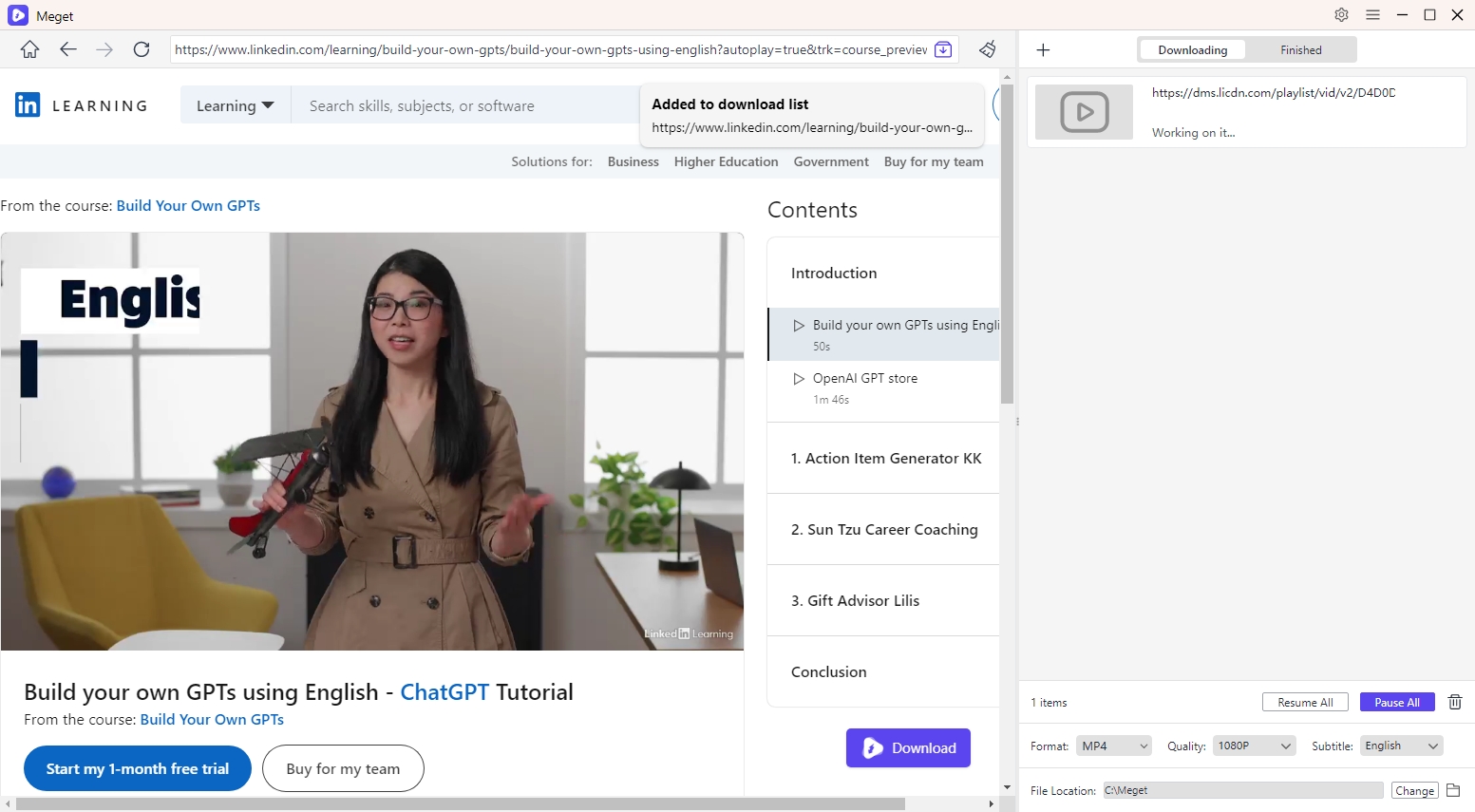The width and height of the screenshot is (1475, 812).
Task: Click Pause All button
Action: tap(1397, 702)
